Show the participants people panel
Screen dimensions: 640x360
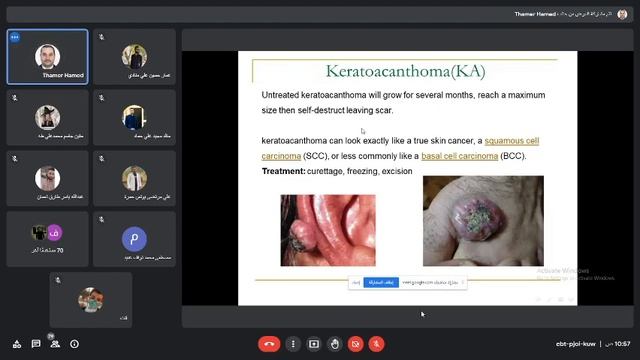point(55,344)
